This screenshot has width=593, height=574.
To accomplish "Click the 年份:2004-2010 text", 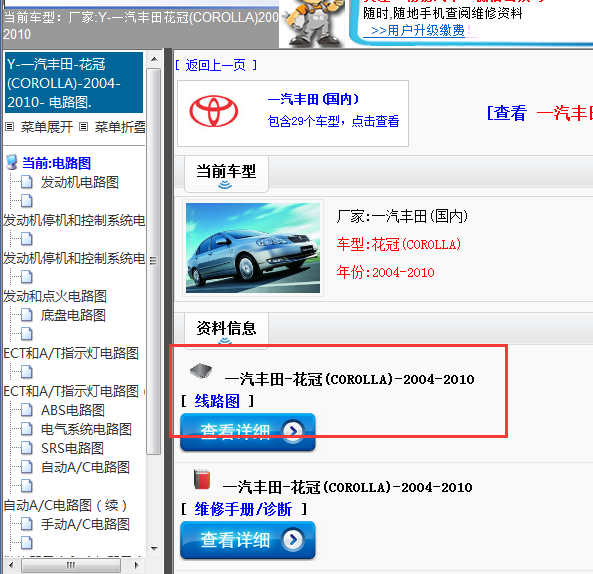I will coord(385,272).
